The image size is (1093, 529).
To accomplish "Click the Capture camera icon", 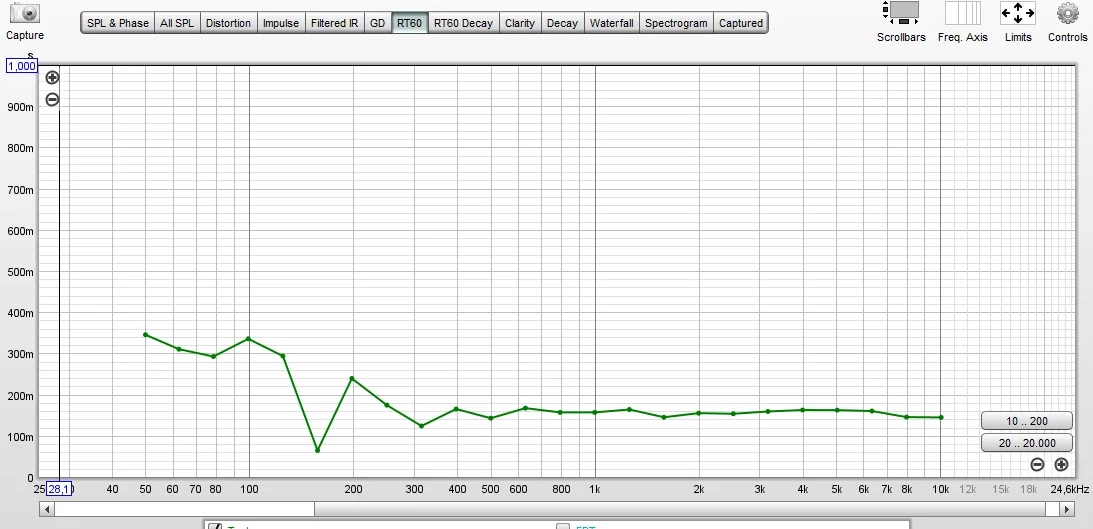I will pos(24,12).
